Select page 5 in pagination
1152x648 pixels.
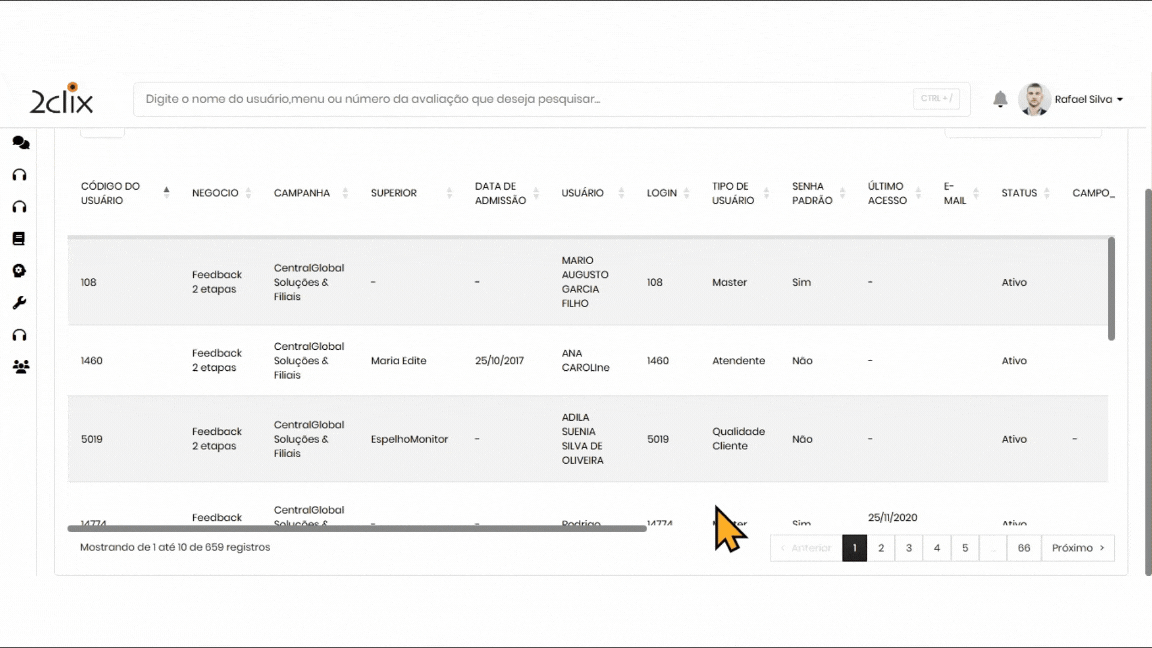click(x=965, y=548)
